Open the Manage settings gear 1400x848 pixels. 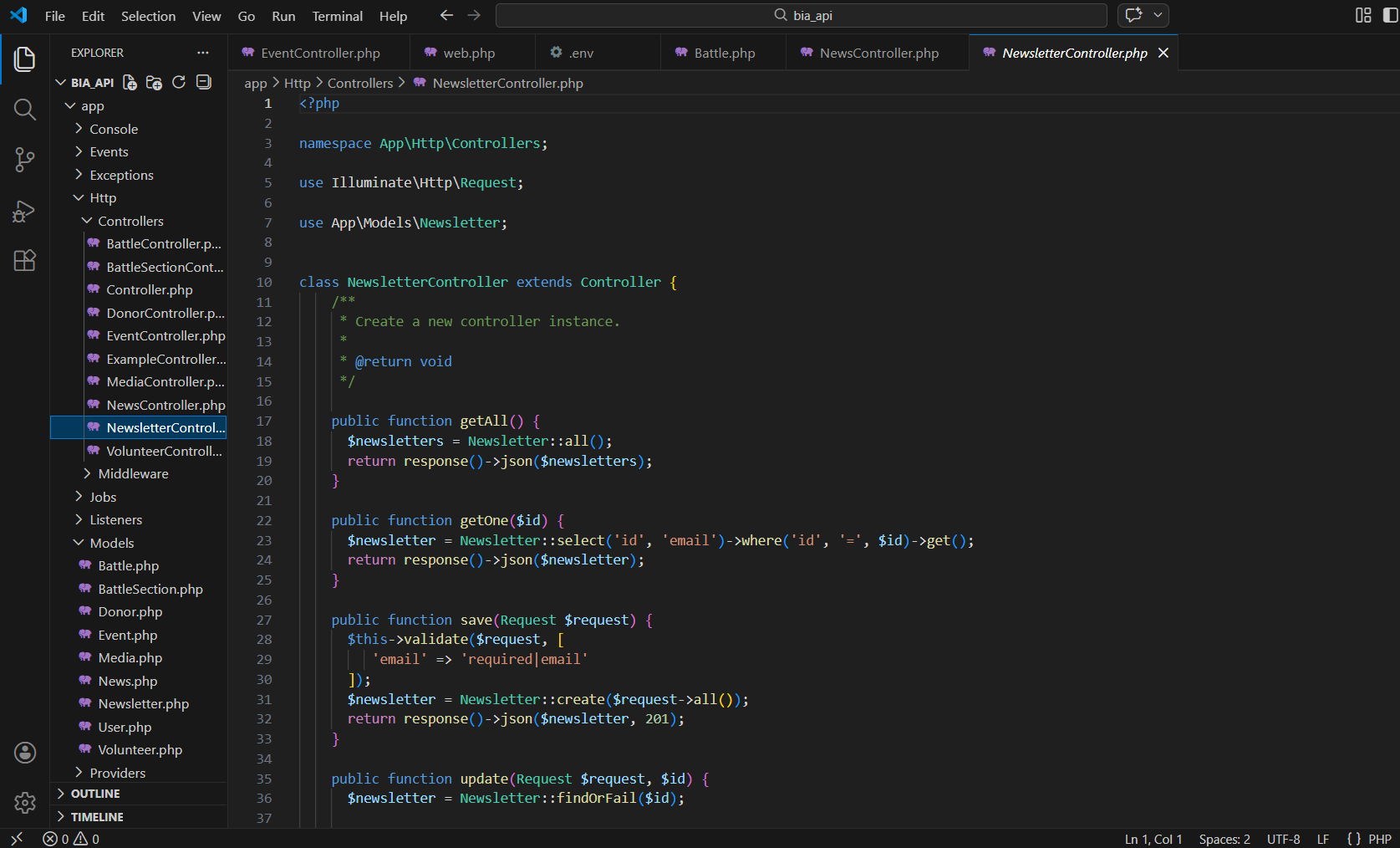pos(24,803)
